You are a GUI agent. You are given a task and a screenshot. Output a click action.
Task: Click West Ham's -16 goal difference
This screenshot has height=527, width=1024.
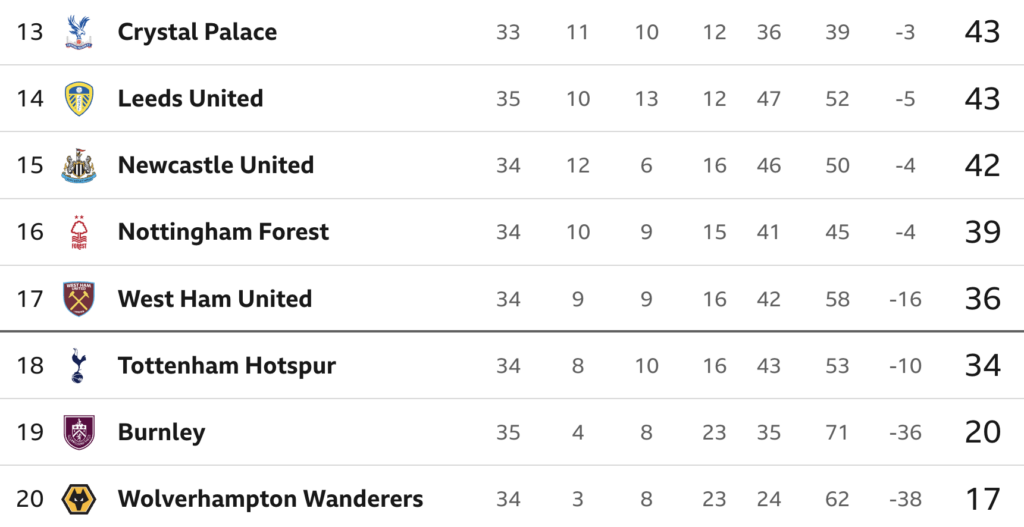[x=905, y=299]
